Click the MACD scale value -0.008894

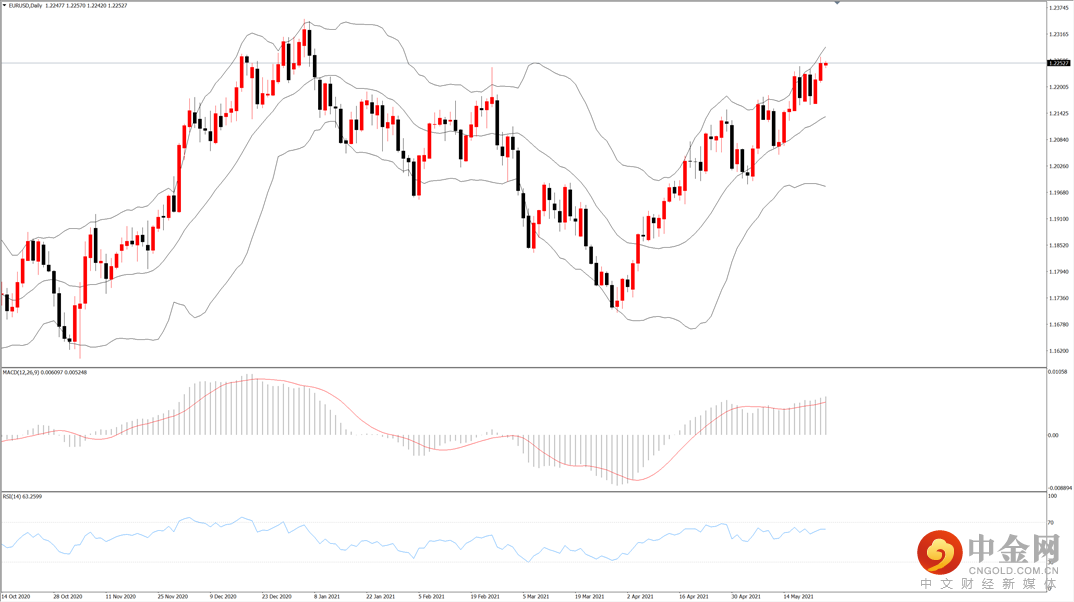1061,488
